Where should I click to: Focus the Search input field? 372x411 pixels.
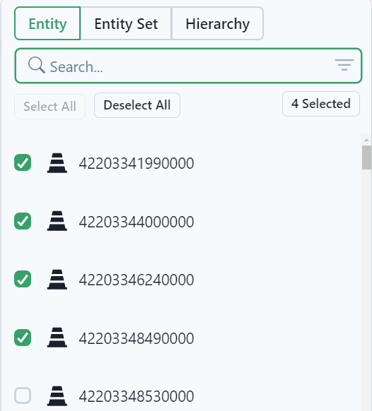(x=188, y=66)
